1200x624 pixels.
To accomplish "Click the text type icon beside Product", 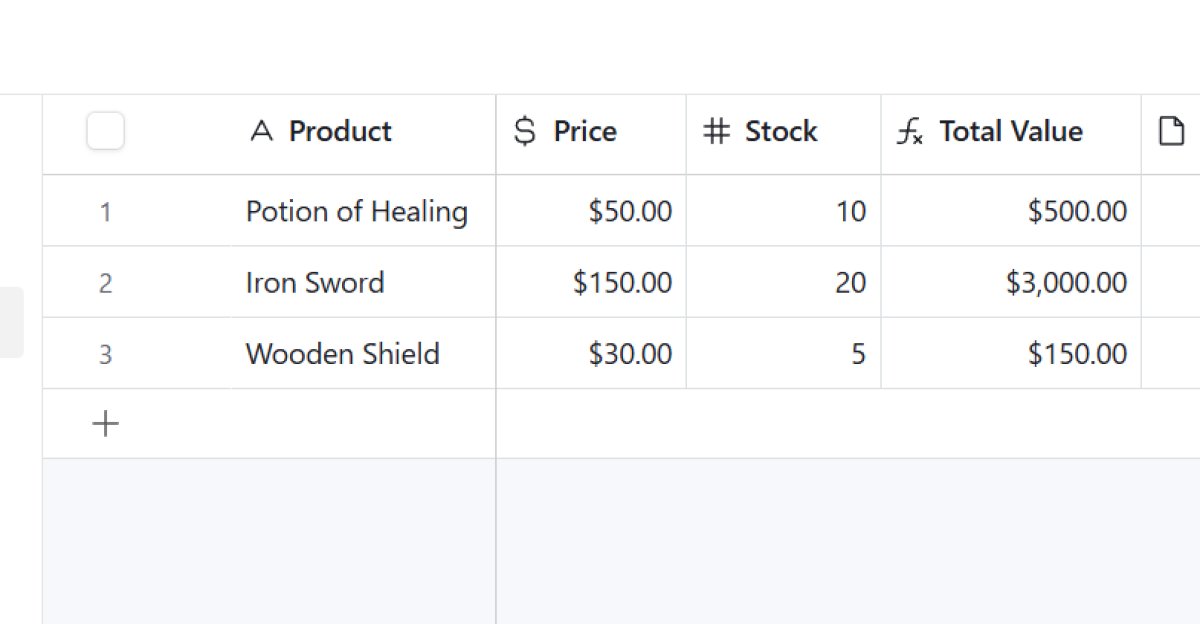I will coord(261,132).
